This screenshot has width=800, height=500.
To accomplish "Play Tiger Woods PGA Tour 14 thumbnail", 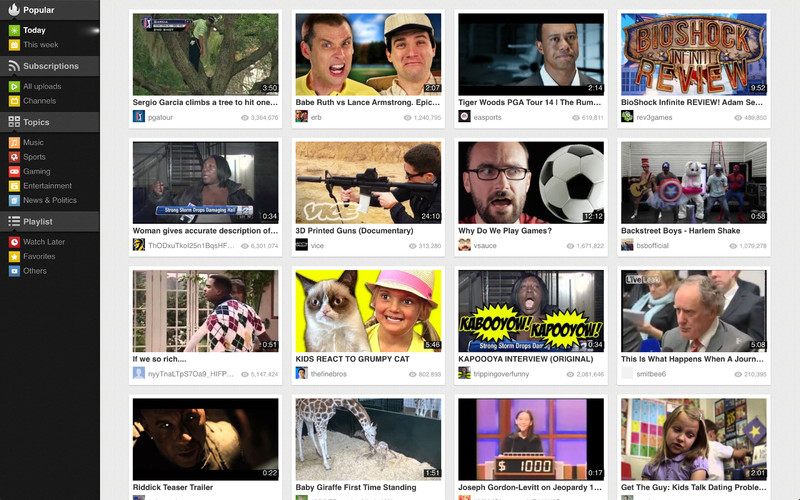I will pyautogui.click(x=531, y=54).
